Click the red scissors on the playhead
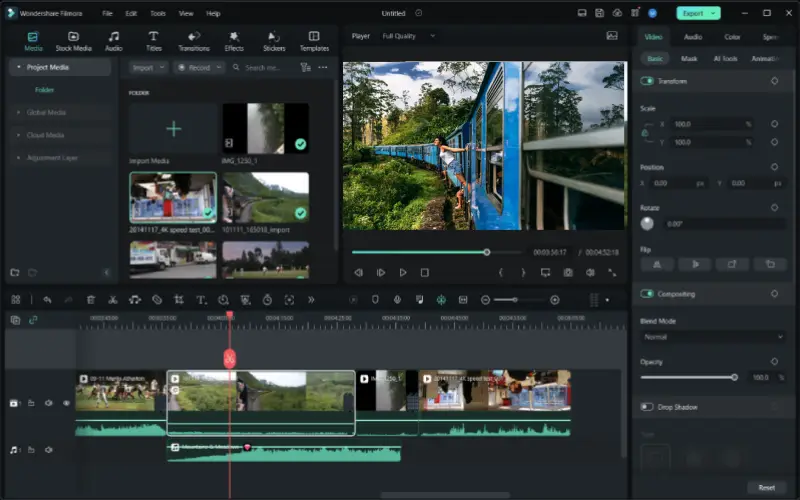This screenshot has height=500, width=800. [230, 359]
